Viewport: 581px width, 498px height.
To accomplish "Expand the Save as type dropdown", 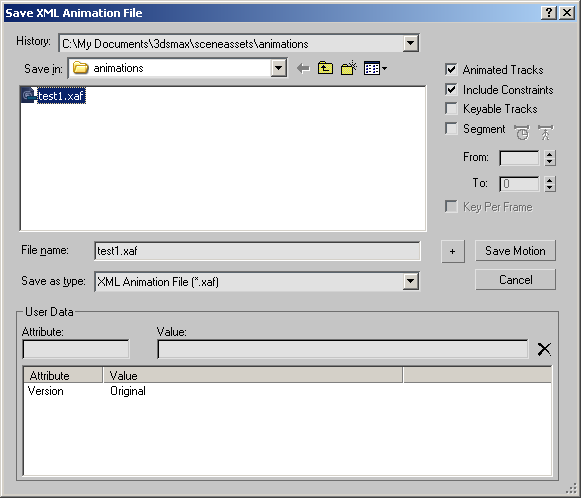I will [x=411, y=282].
